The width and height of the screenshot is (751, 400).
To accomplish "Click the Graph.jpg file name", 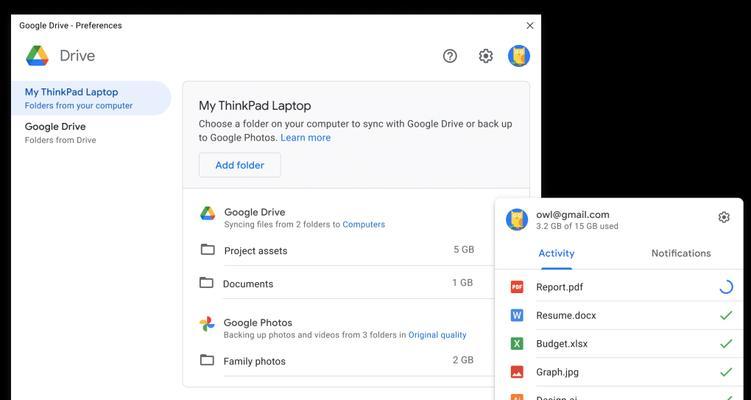I will click(x=557, y=372).
